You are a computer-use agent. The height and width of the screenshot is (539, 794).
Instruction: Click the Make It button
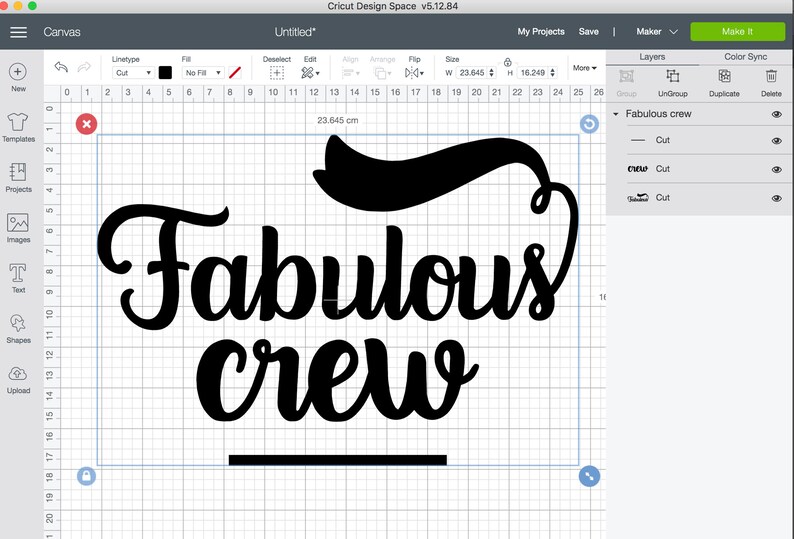coord(737,31)
